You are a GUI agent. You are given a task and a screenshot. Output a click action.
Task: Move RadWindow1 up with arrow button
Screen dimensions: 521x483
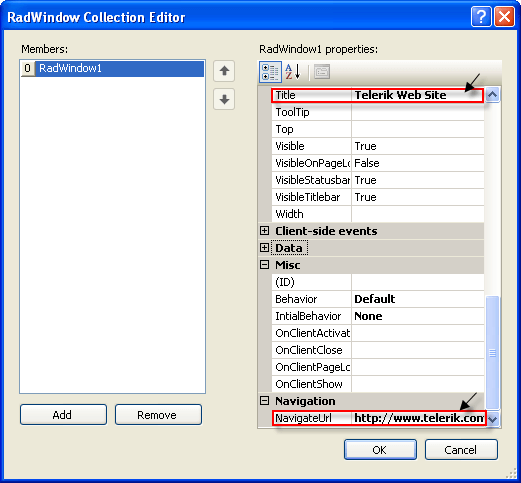(224, 71)
